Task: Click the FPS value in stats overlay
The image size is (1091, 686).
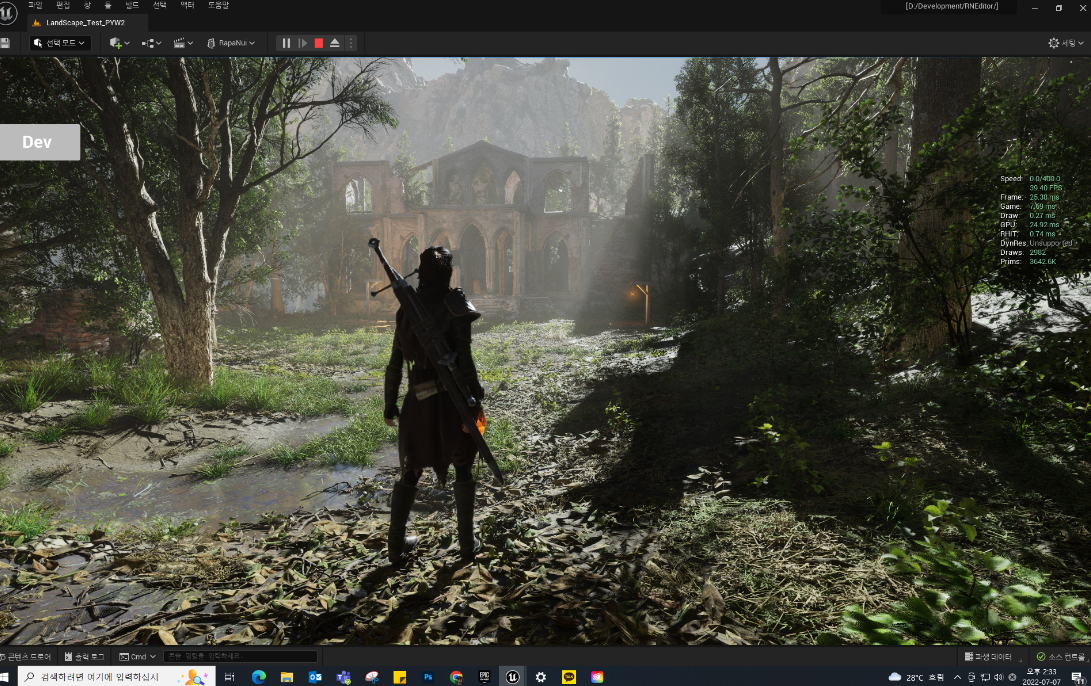Action: pos(1046,188)
